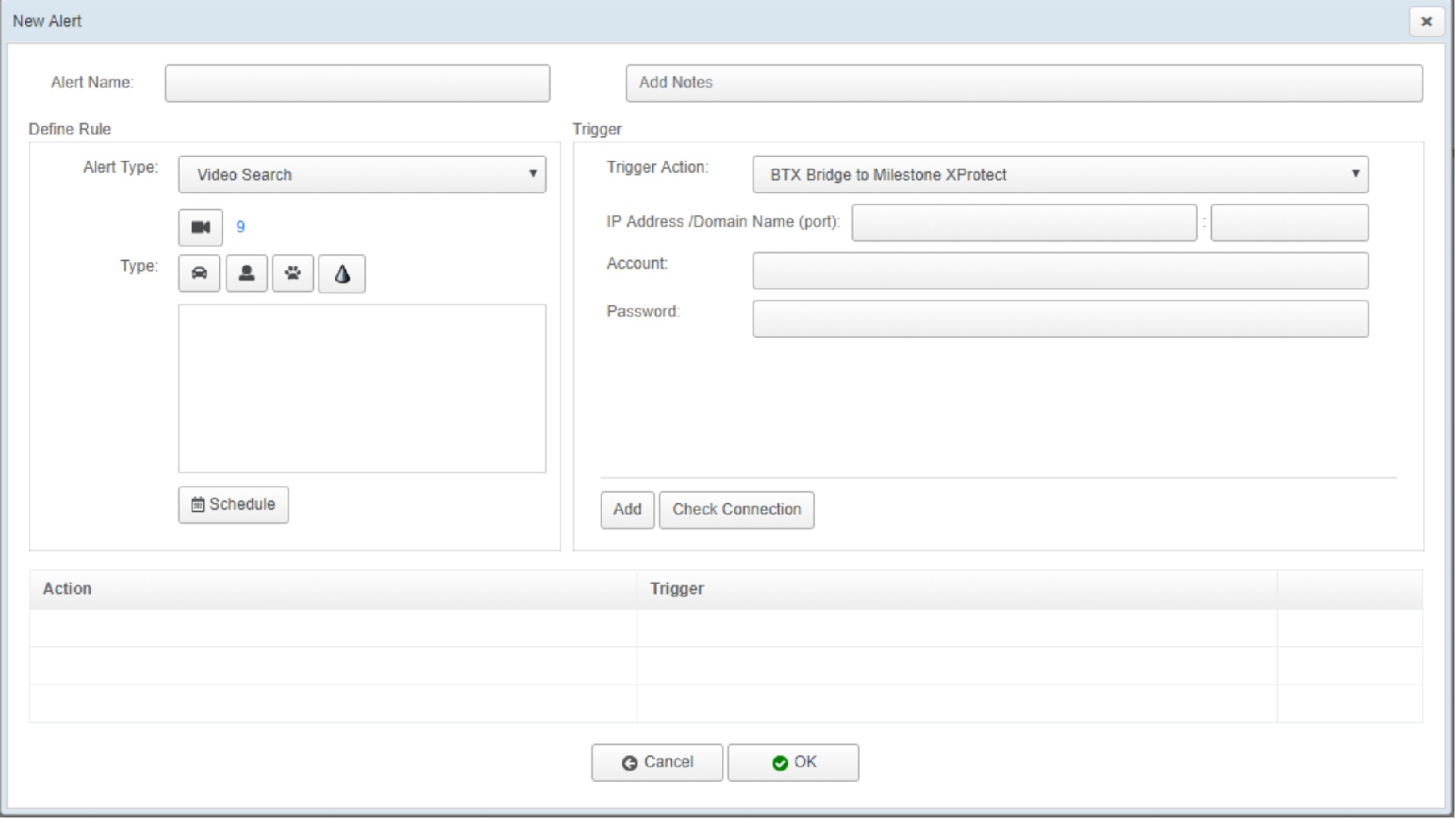Click the port number input field
This screenshot has height=819, width=1456.
1289,222
